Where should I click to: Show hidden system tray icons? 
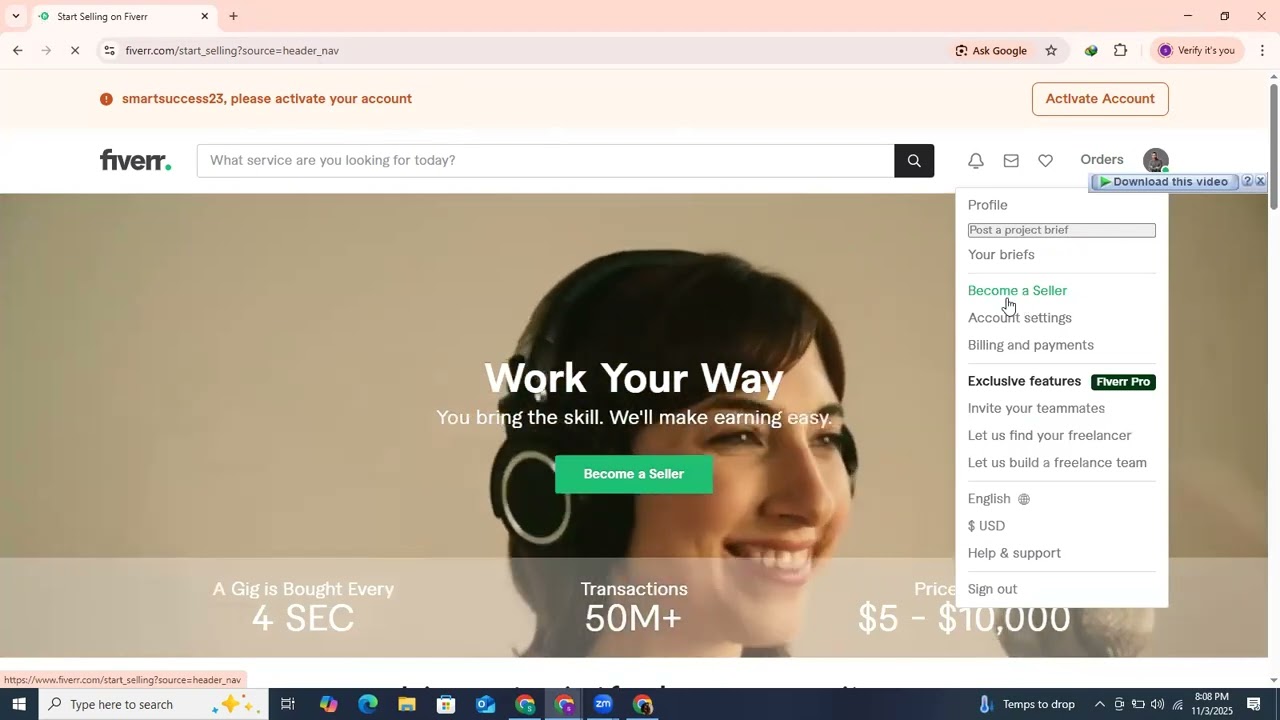point(1099,704)
